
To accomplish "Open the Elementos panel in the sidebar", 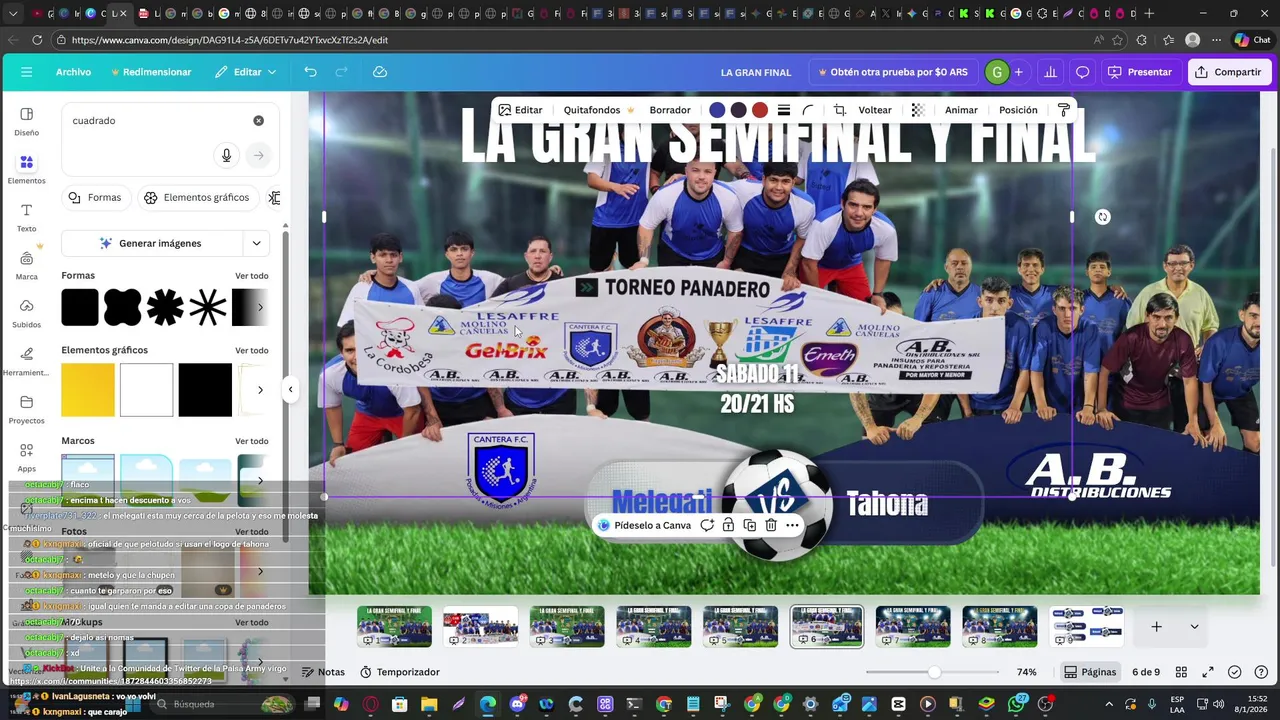I will pos(26,169).
